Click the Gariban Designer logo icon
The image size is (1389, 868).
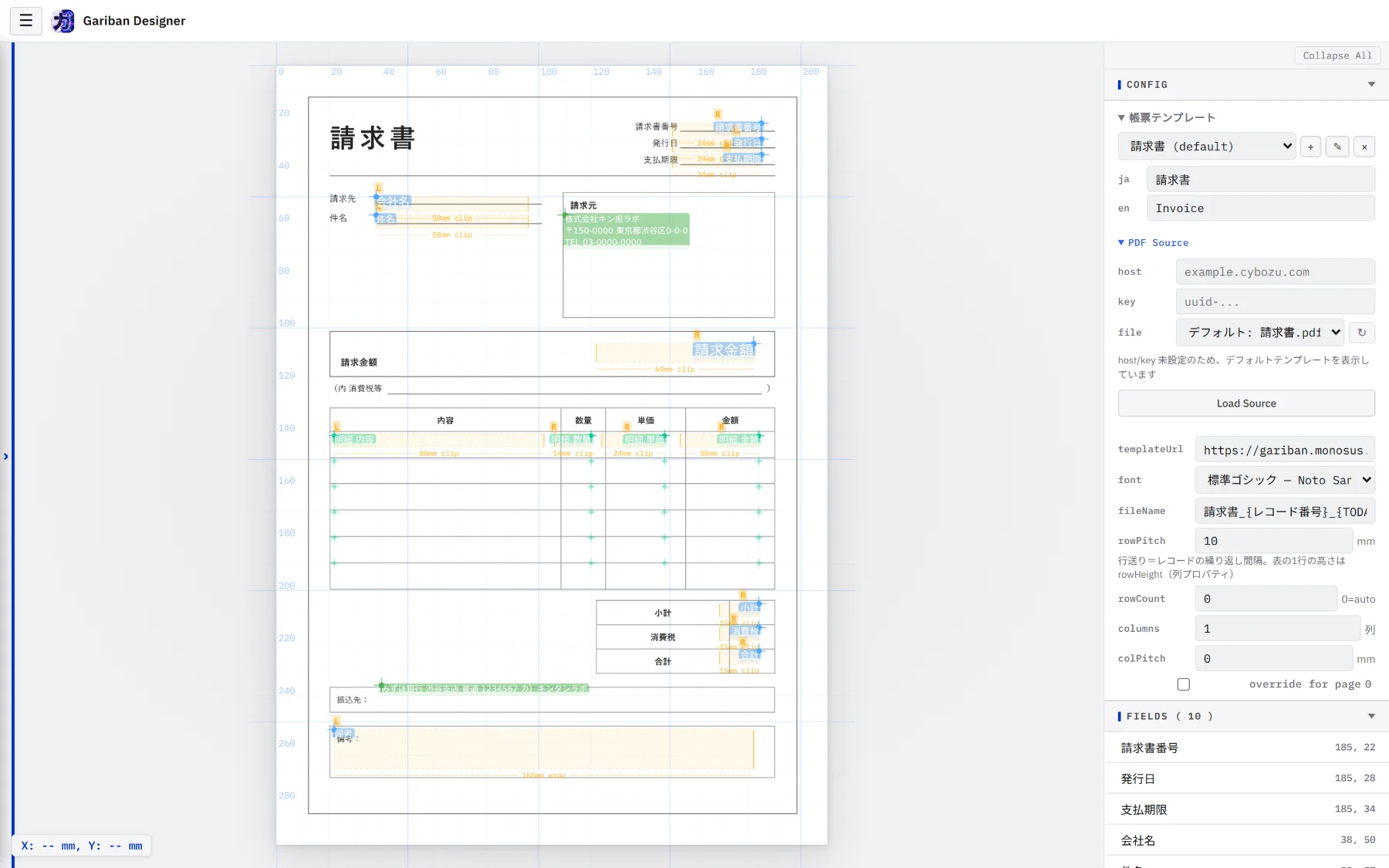coord(63,21)
